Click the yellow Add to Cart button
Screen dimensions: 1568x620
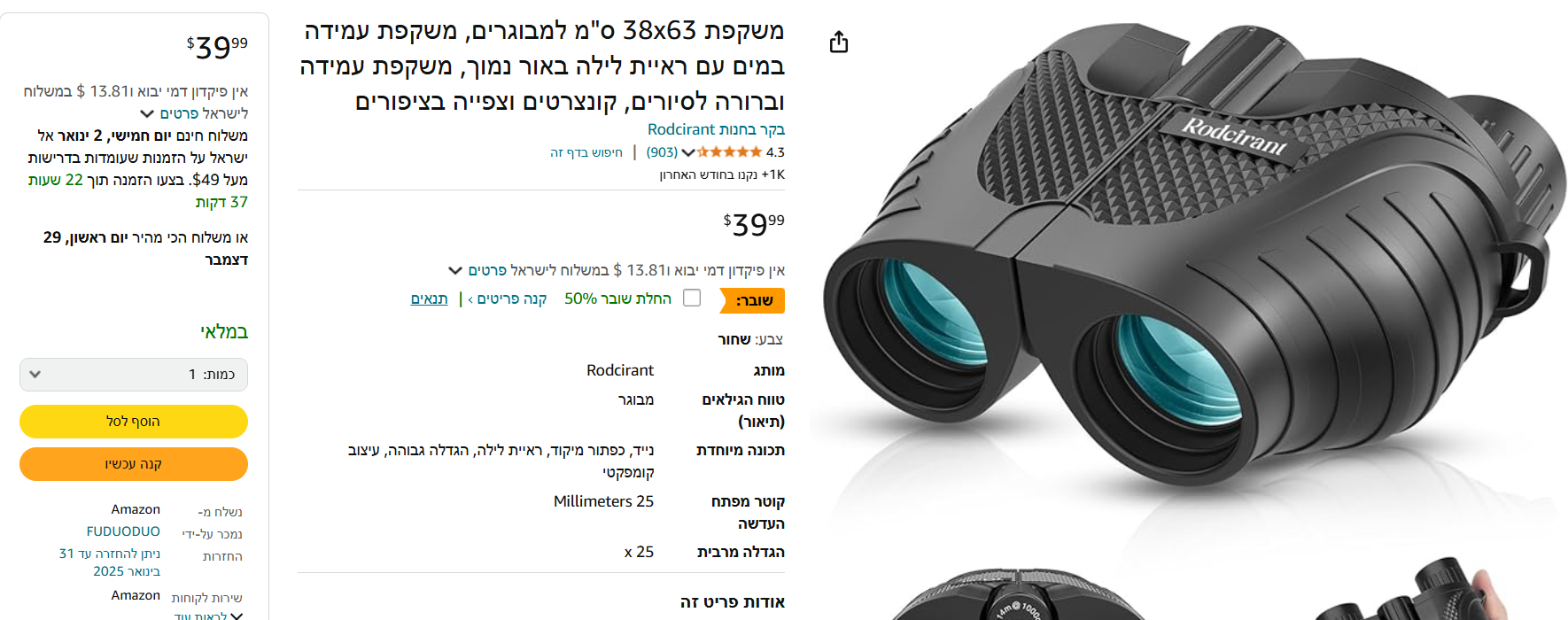134,422
